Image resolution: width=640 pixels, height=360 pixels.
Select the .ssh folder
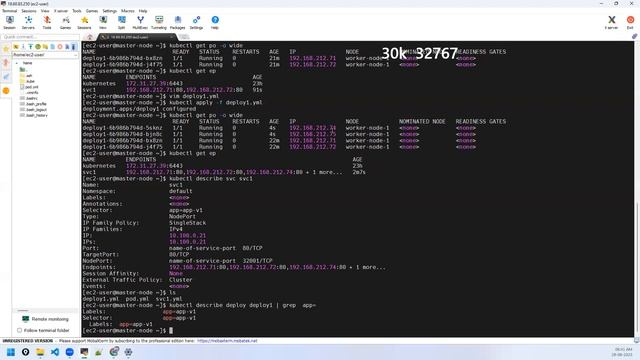(26, 76)
